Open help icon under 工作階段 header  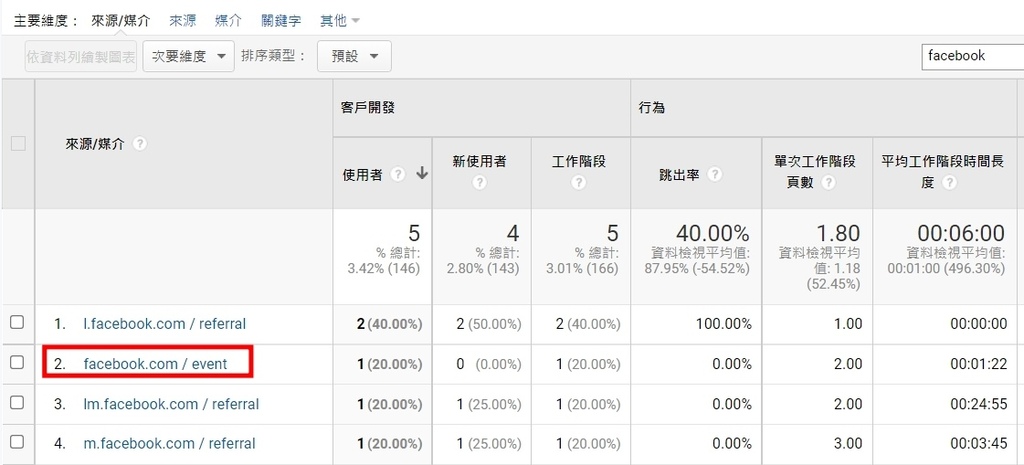point(579,184)
